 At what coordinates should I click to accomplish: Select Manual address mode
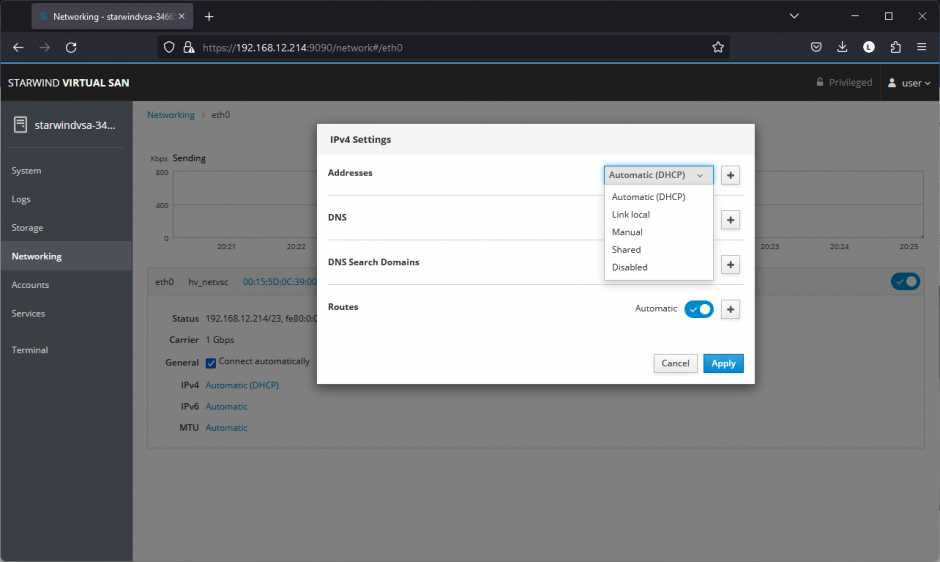point(627,232)
